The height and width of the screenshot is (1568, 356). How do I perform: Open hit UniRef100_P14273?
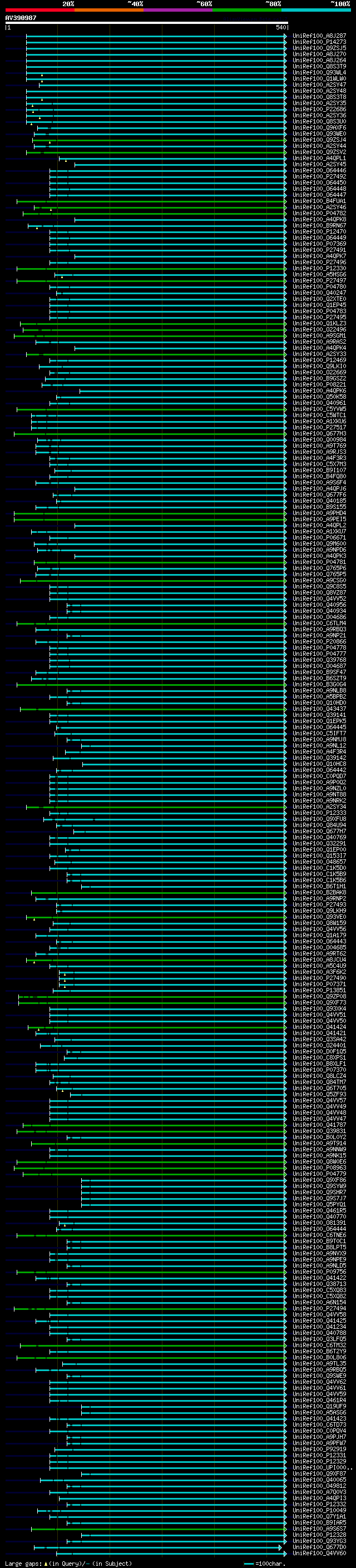click(x=319, y=42)
